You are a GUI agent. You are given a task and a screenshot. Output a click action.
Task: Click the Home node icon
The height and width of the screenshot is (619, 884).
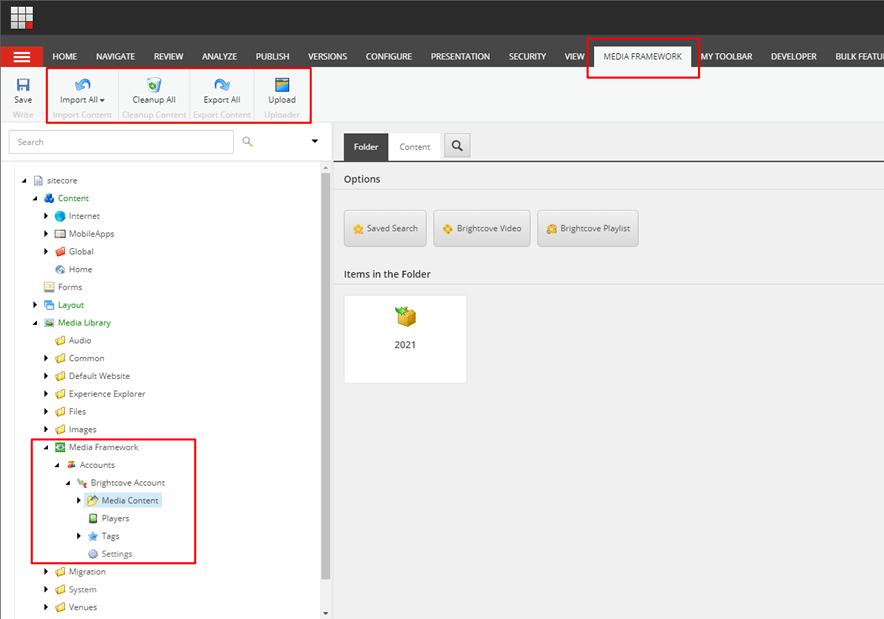[x=60, y=269]
